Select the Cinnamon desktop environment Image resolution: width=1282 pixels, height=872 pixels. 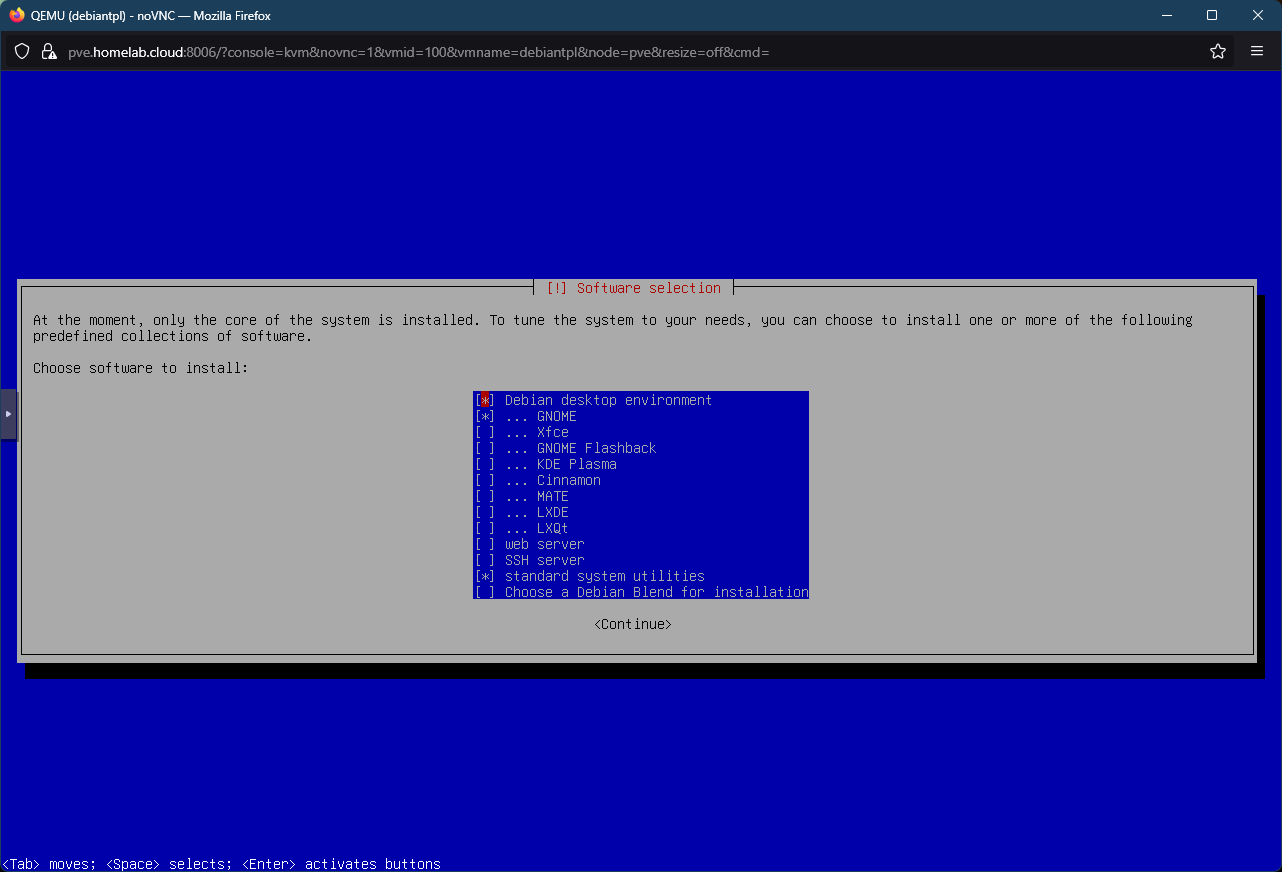[485, 480]
